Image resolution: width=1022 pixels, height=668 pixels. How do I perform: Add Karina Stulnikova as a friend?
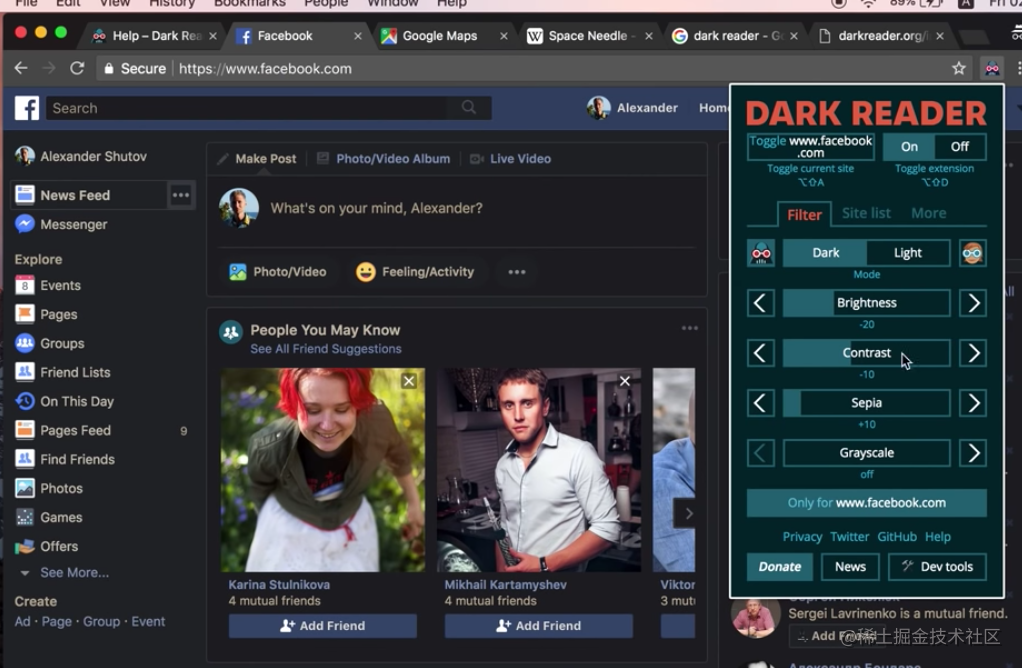point(323,626)
